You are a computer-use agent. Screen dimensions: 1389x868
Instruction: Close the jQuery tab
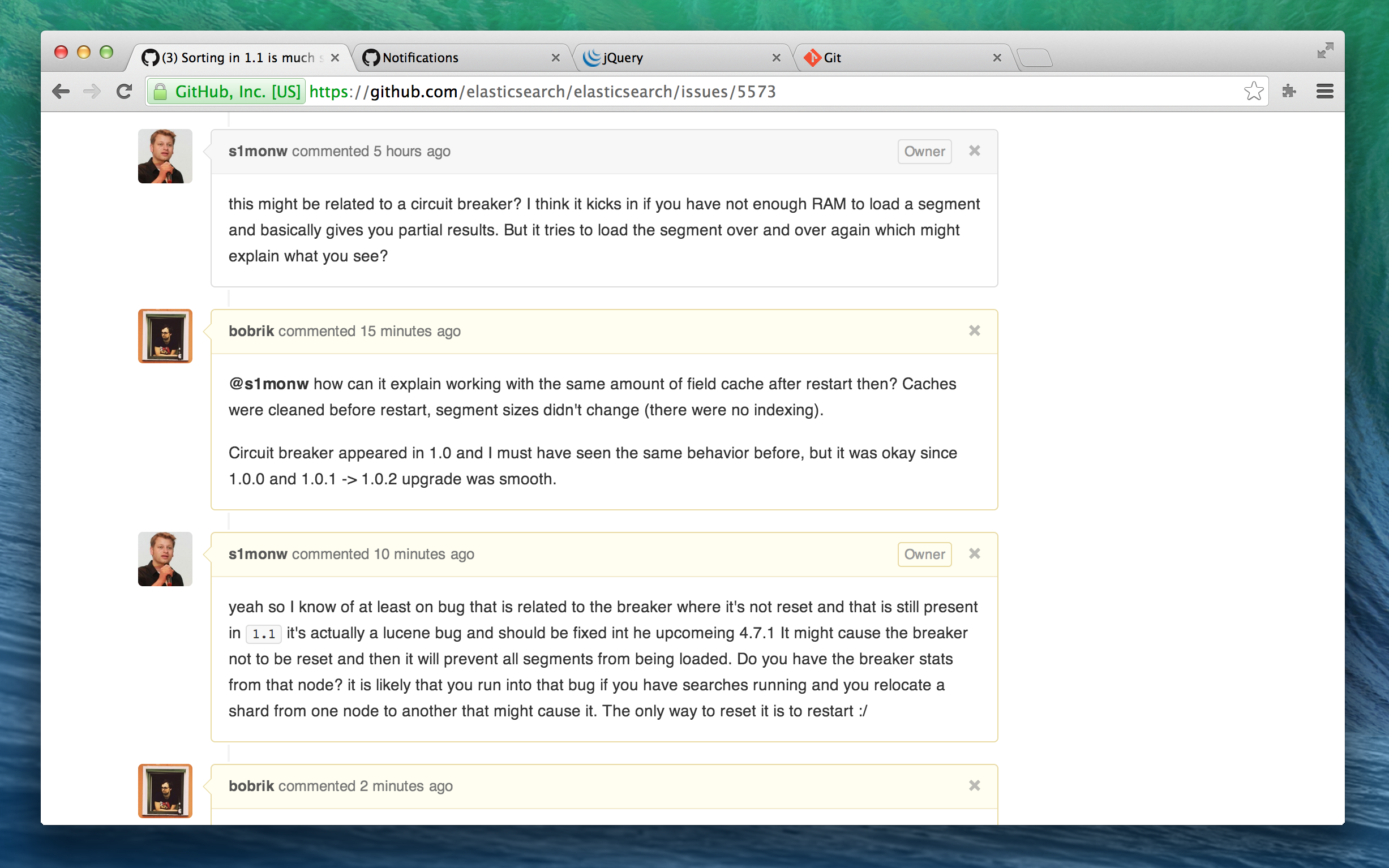click(777, 57)
